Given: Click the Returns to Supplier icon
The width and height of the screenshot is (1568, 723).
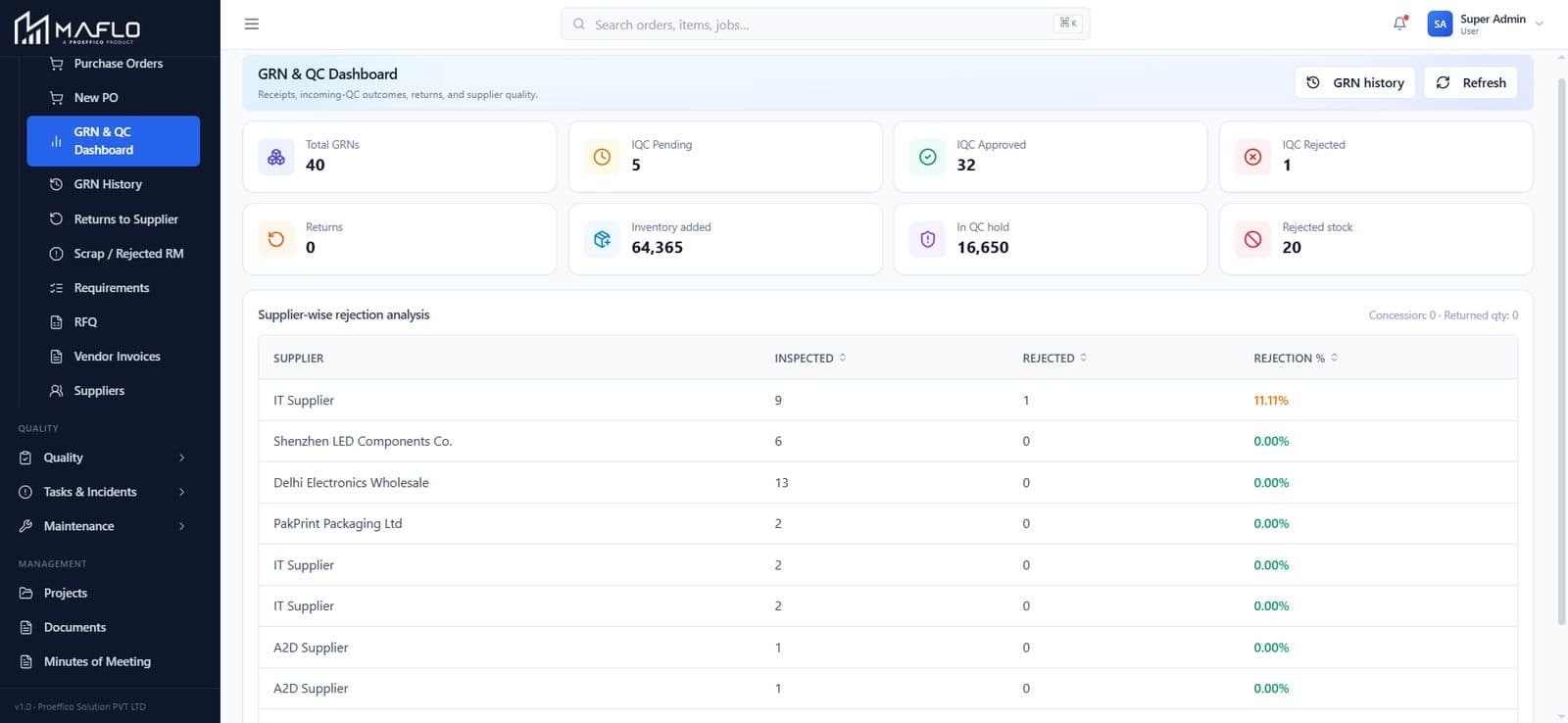Looking at the screenshot, I should [x=56, y=218].
